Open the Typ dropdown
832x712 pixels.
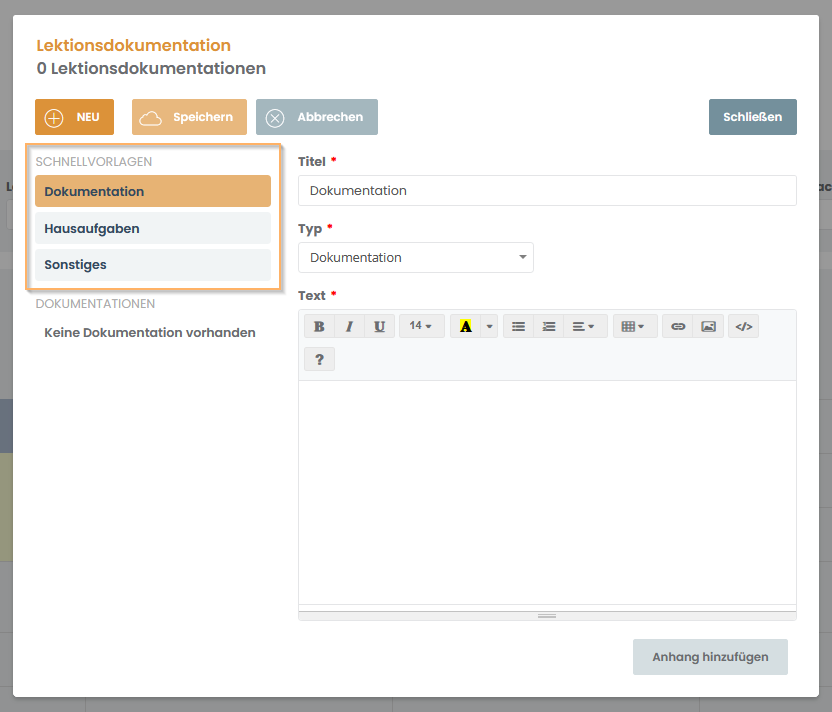415,257
